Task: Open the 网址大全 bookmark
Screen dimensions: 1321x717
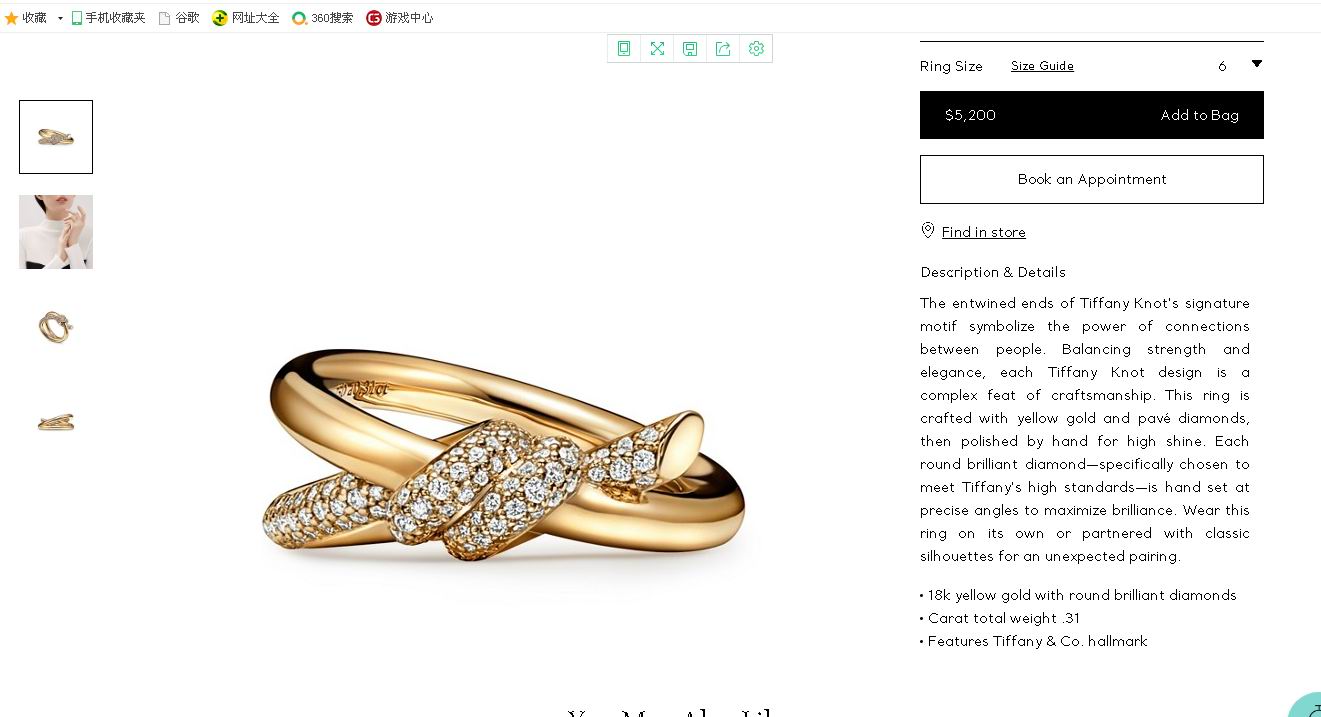Action: (246, 18)
